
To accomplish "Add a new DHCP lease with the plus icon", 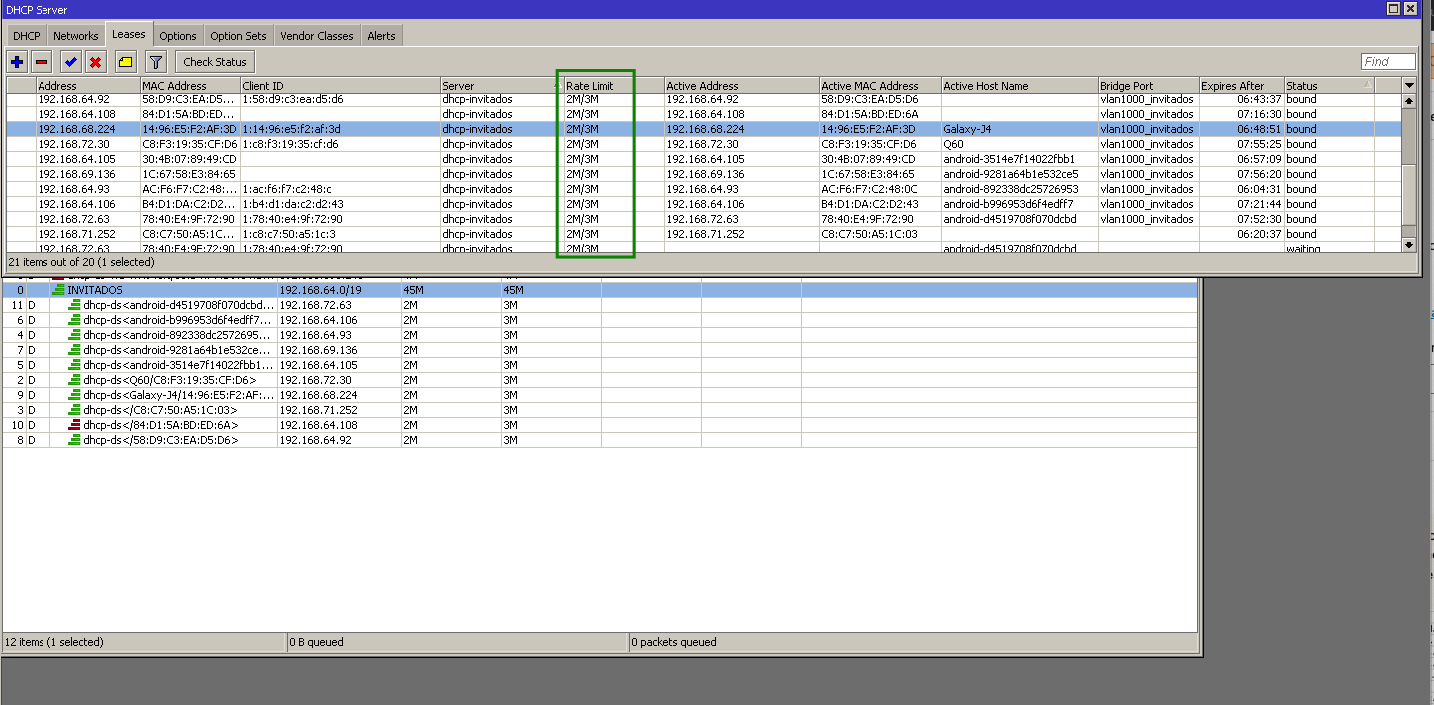I will (x=18, y=61).
